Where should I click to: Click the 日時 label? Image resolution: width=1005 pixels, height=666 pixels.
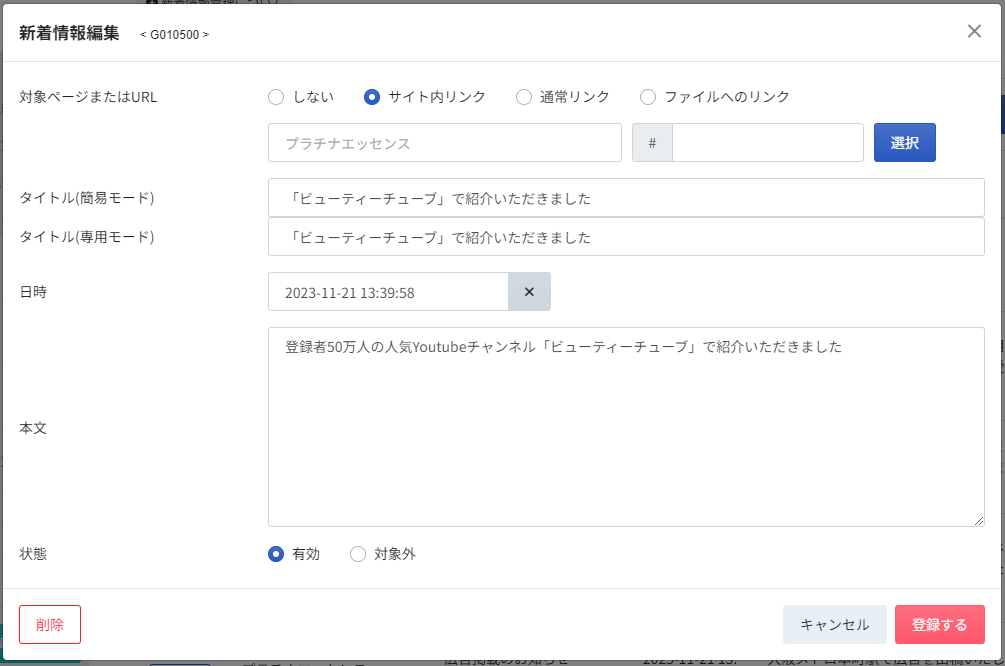[x=33, y=292]
